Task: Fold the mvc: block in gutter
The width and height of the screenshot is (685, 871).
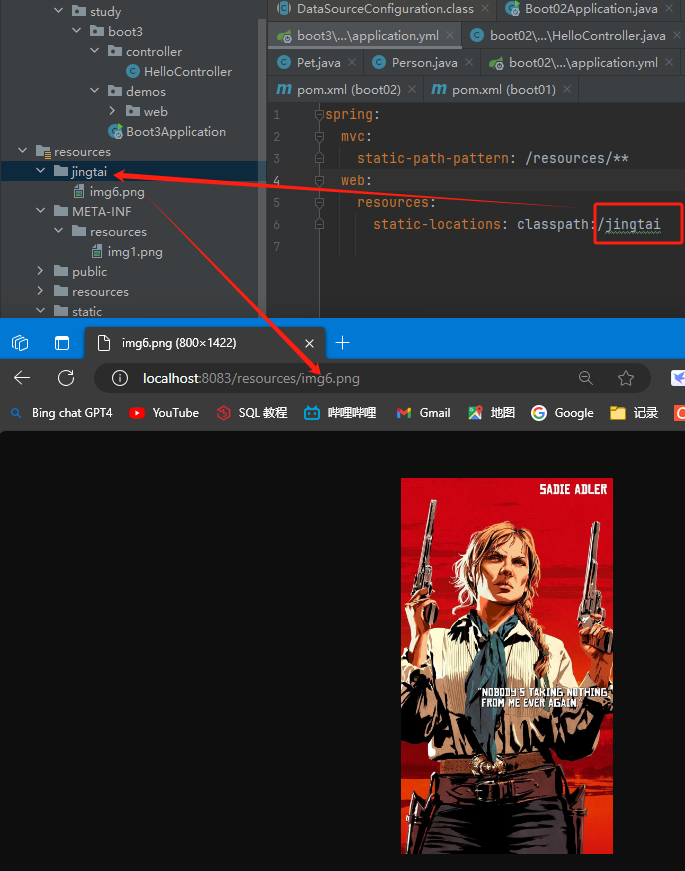Action: coord(319,136)
